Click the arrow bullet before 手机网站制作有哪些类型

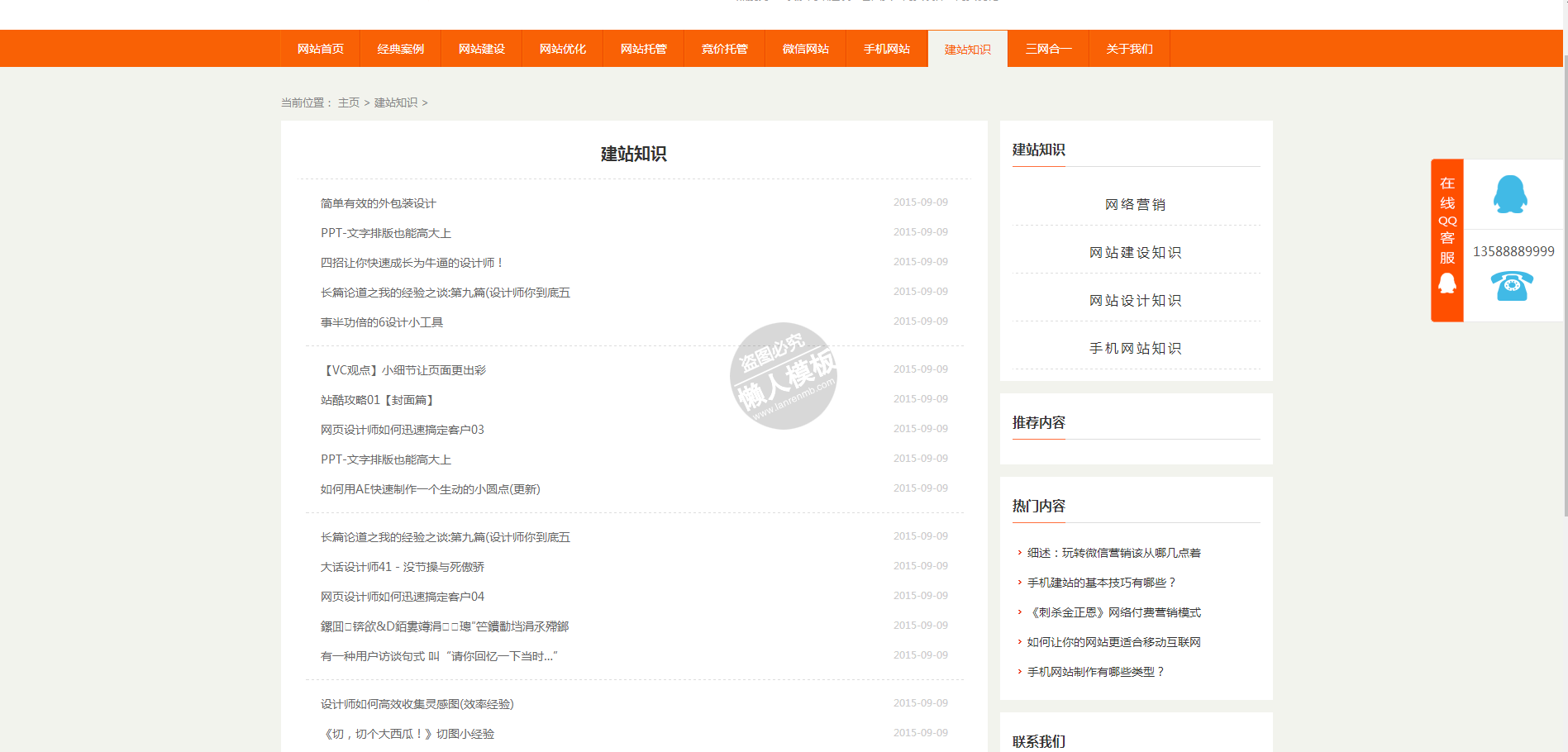pos(1019,672)
